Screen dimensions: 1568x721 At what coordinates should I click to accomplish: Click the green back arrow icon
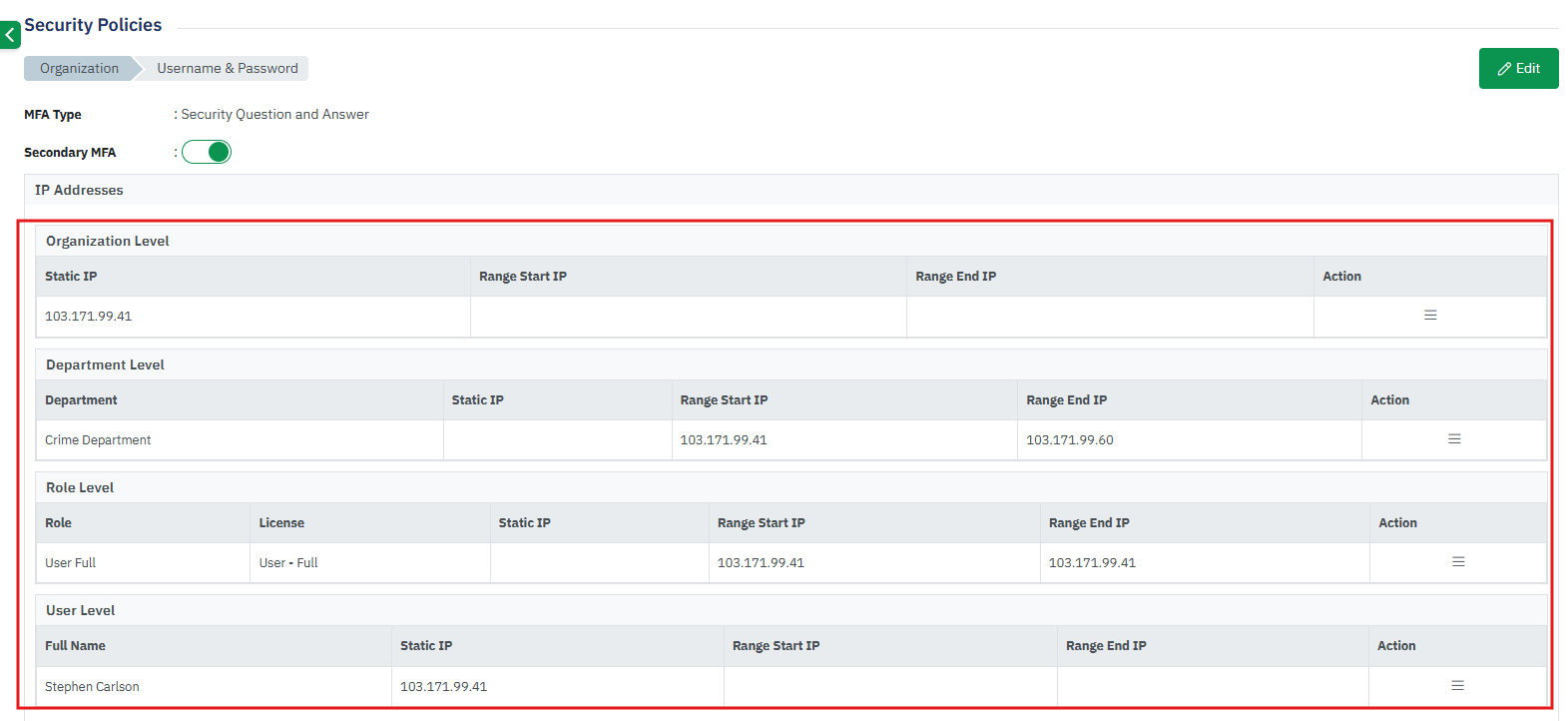10,35
